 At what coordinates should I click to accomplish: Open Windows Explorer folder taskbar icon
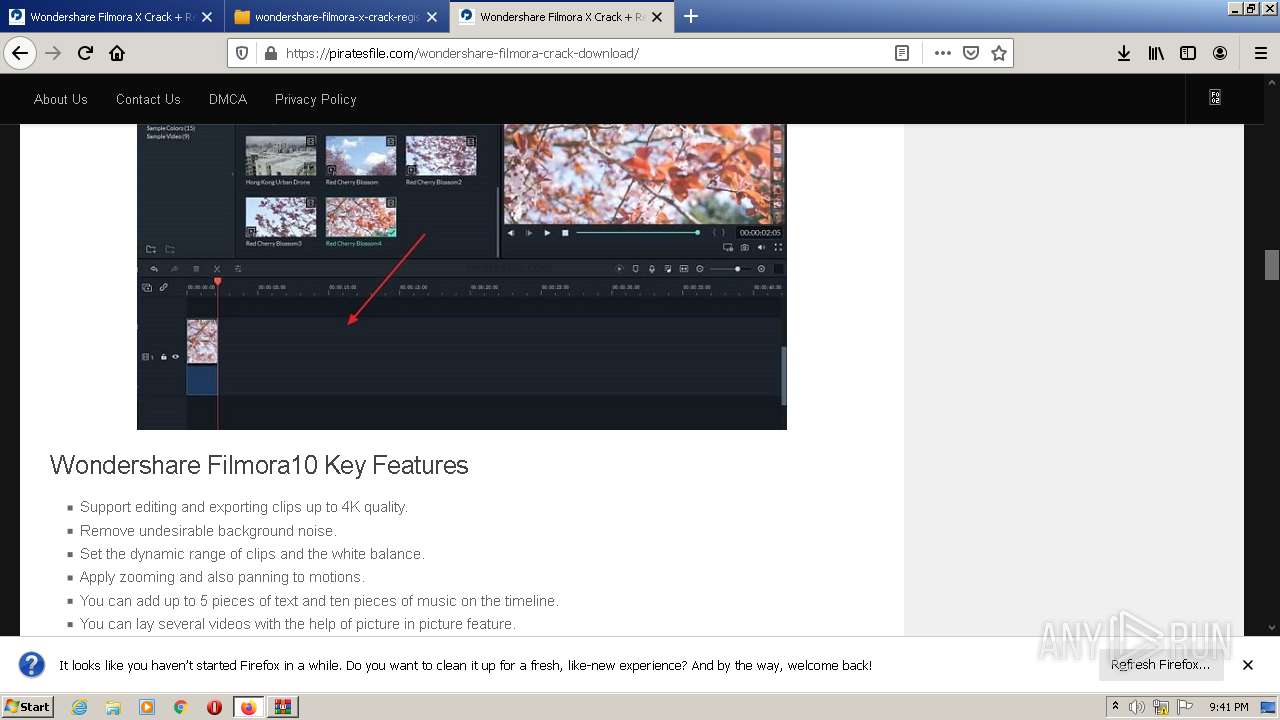(x=113, y=707)
